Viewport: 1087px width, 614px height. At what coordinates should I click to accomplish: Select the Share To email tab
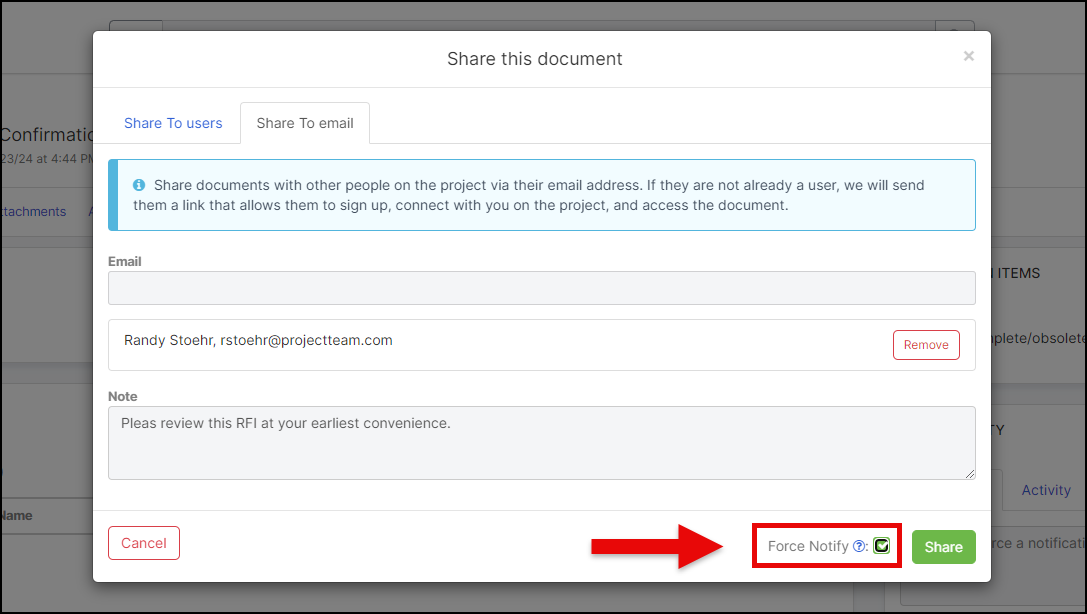(x=305, y=123)
